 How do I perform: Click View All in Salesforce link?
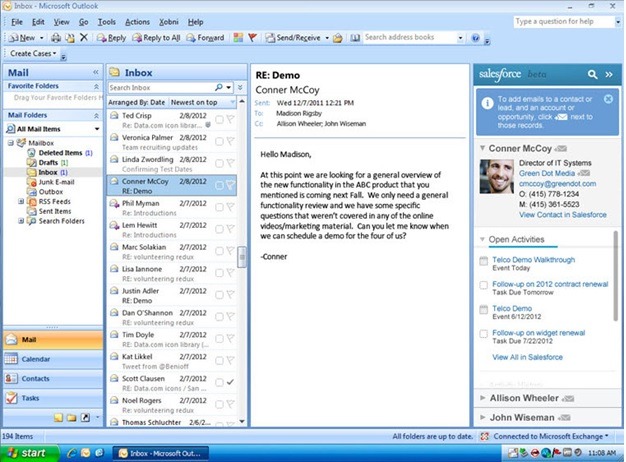pyautogui.click(x=527, y=357)
